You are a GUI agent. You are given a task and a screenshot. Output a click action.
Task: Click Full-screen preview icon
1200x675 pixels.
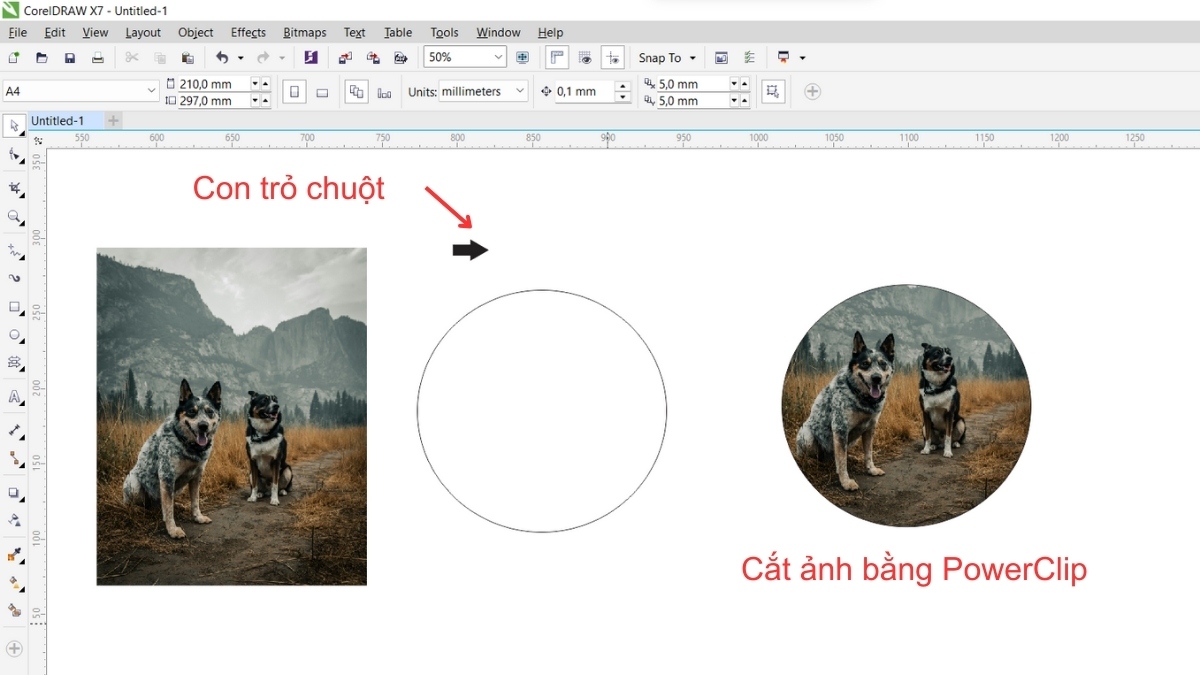[x=522, y=58]
